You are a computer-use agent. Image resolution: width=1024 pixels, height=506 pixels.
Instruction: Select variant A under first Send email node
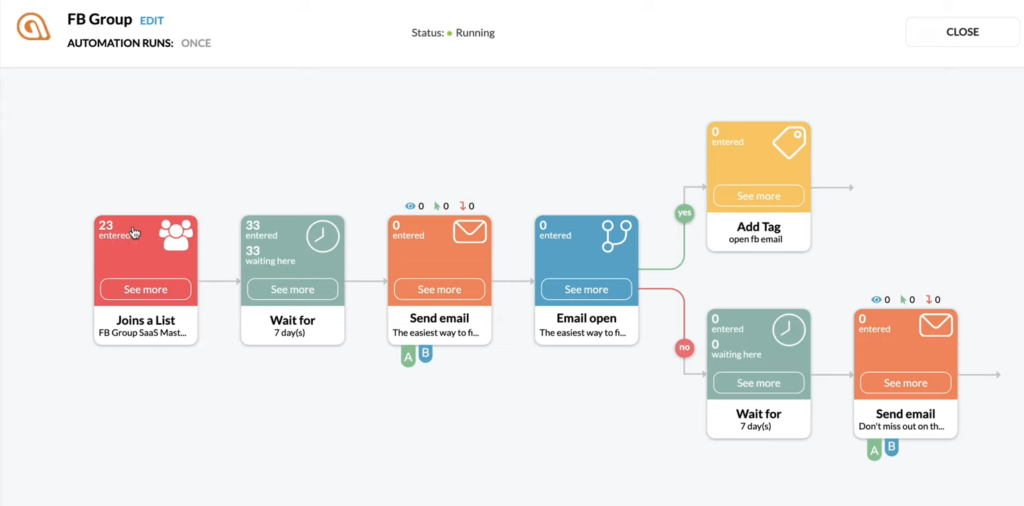point(408,356)
